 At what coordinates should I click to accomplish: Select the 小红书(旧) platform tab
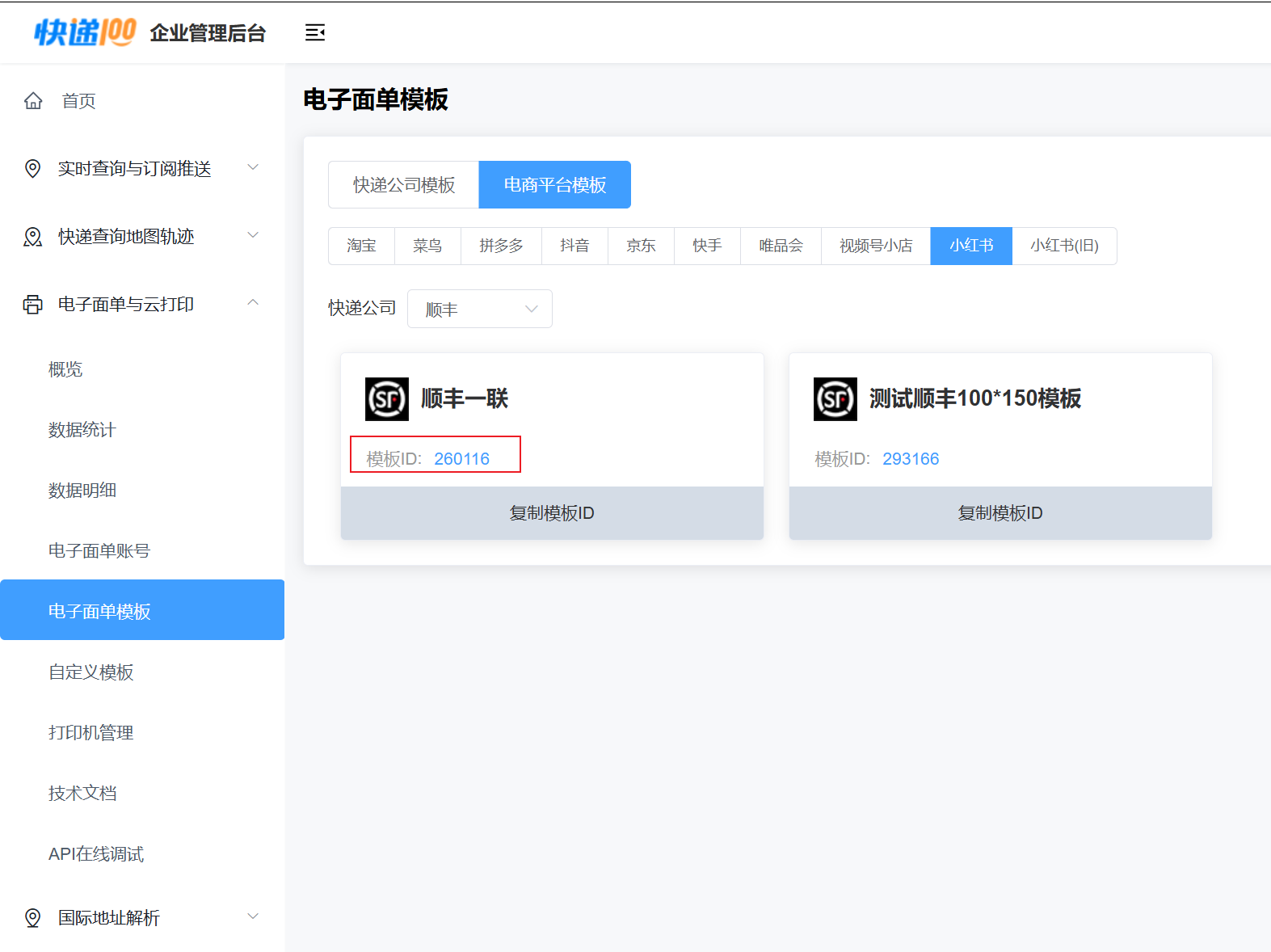(1064, 246)
